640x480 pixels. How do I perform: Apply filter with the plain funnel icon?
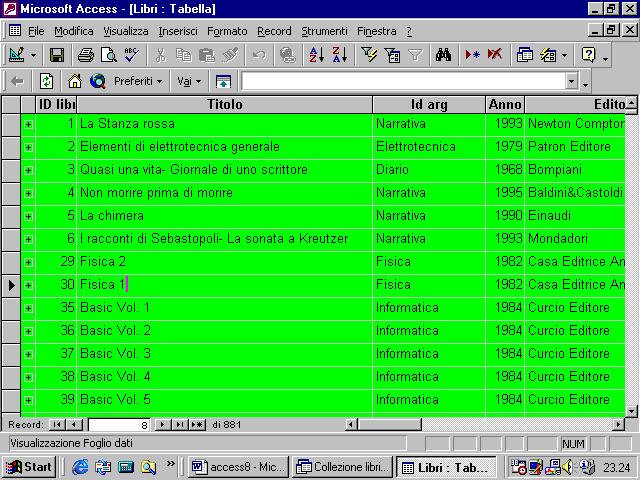tap(415, 55)
